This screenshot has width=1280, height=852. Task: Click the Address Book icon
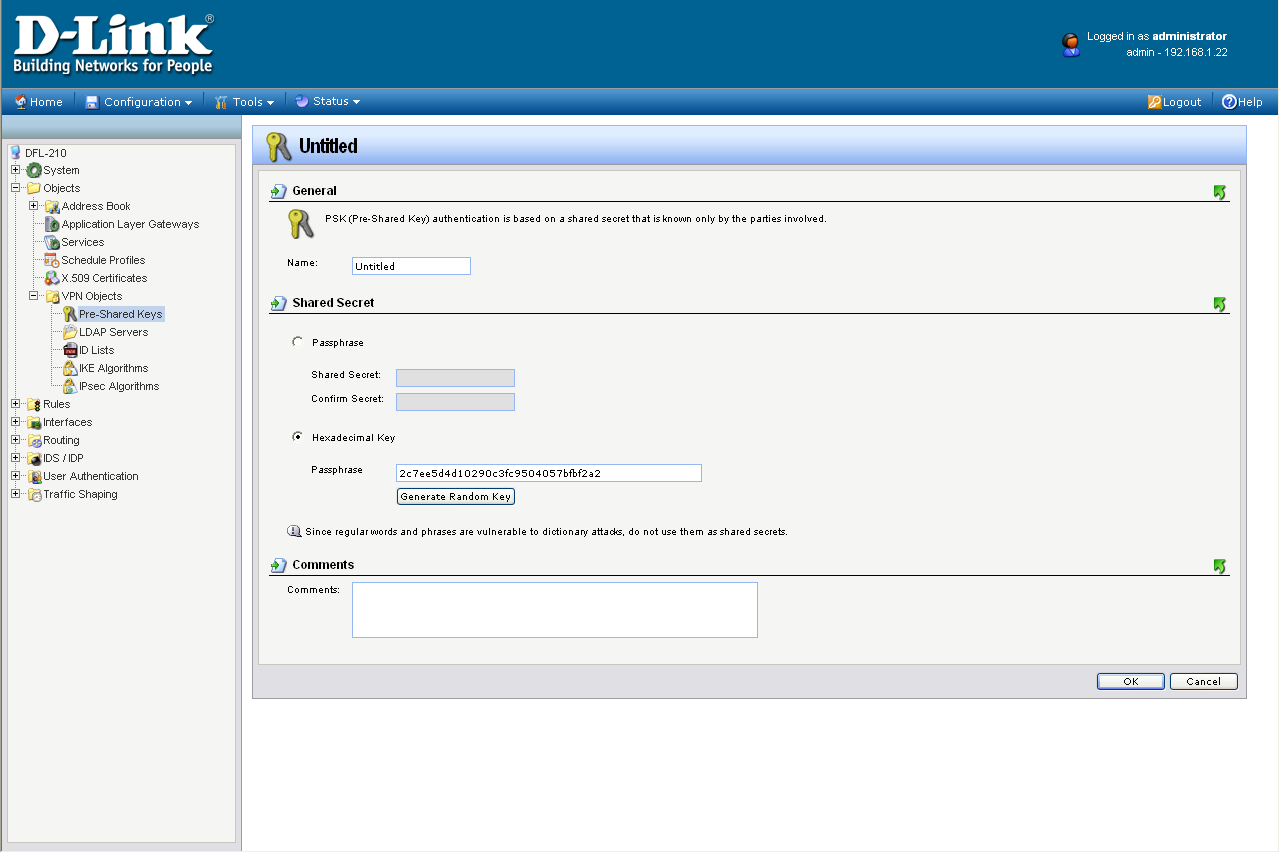(x=52, y=206)
